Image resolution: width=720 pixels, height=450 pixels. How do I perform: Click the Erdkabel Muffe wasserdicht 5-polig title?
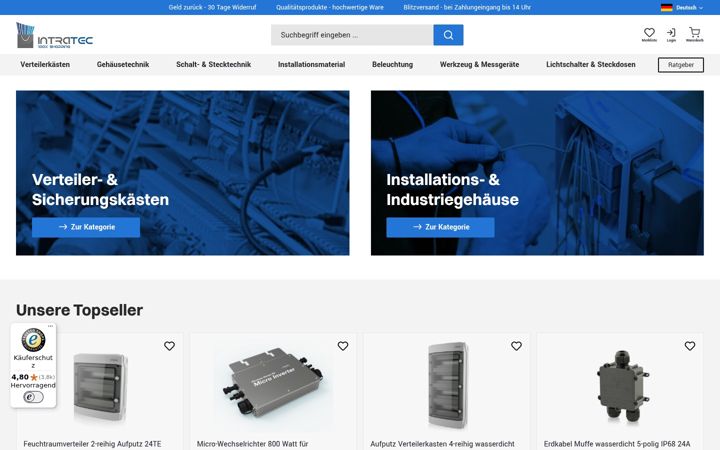(617, 444)
